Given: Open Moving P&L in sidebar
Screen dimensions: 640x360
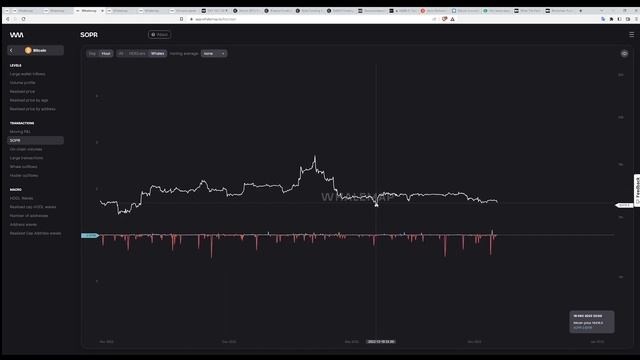Looking at the screenshot, I should 20,132.
